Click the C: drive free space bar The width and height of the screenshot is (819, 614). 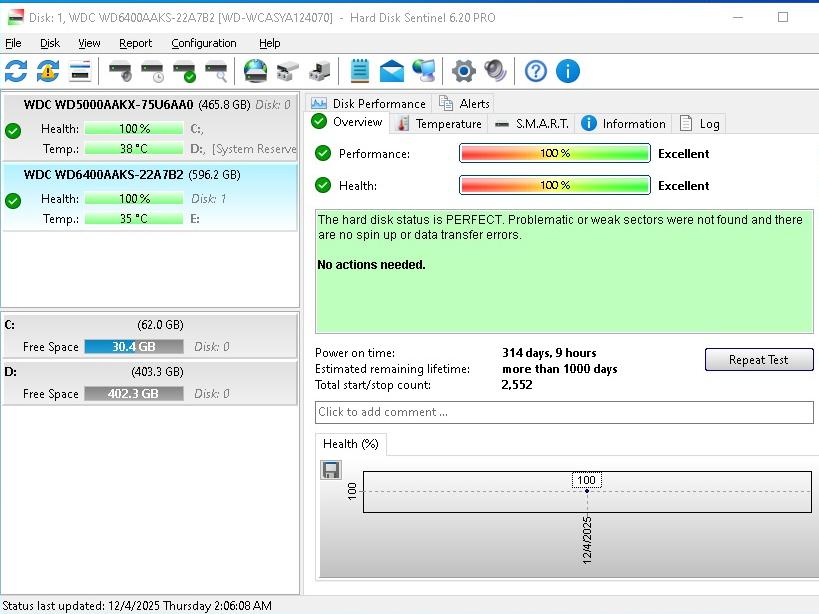(133, 346)
